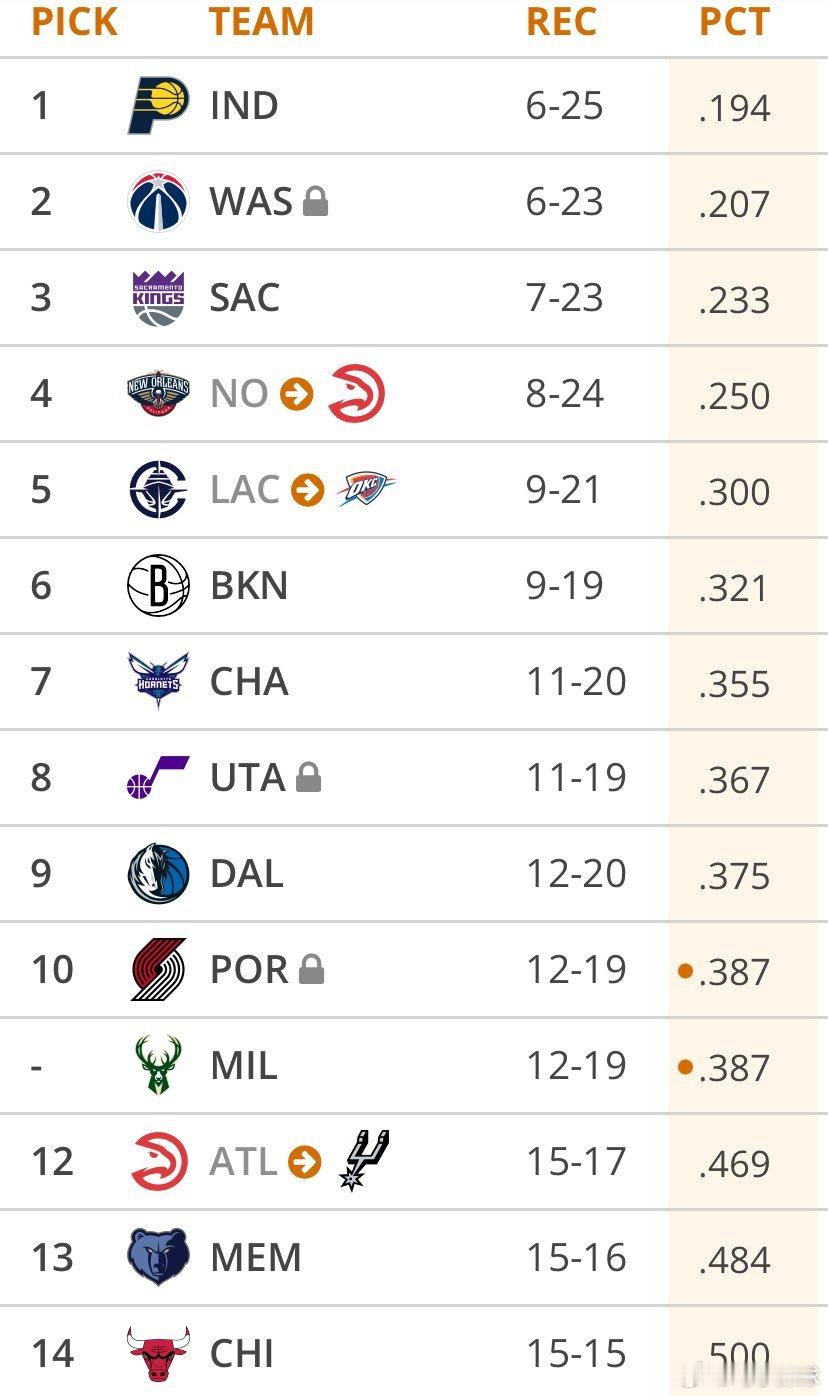Click the lock icon beside WAS
The height and width of the screenshot is (1396, 828).
(x=315, y=203)
